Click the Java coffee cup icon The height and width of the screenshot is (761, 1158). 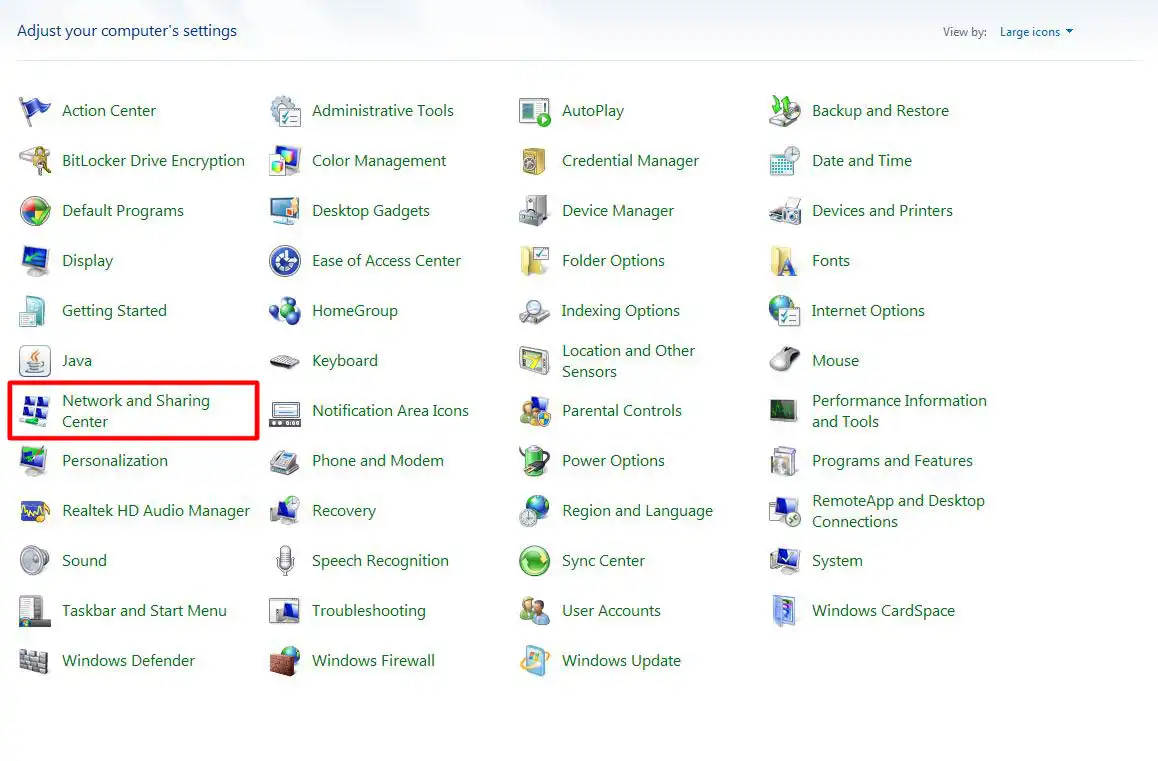point(35,361)
